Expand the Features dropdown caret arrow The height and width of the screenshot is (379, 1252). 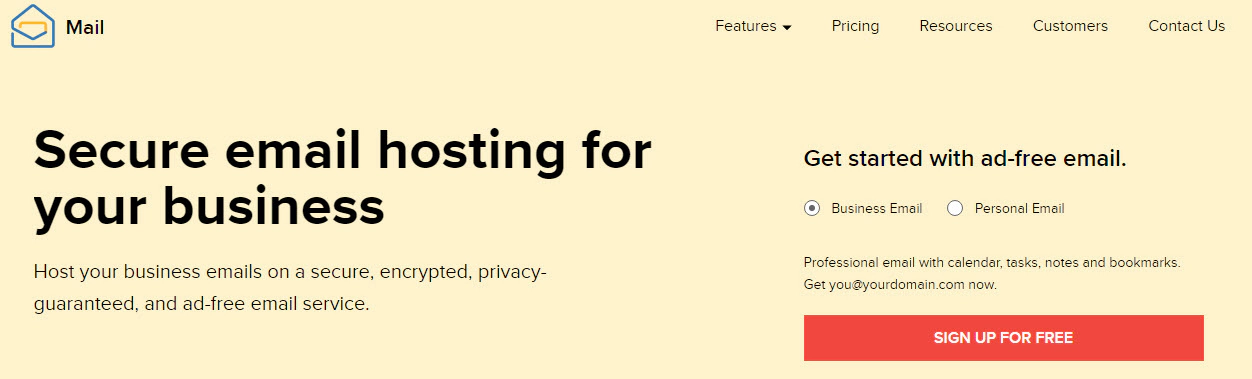tap(787, 28)
